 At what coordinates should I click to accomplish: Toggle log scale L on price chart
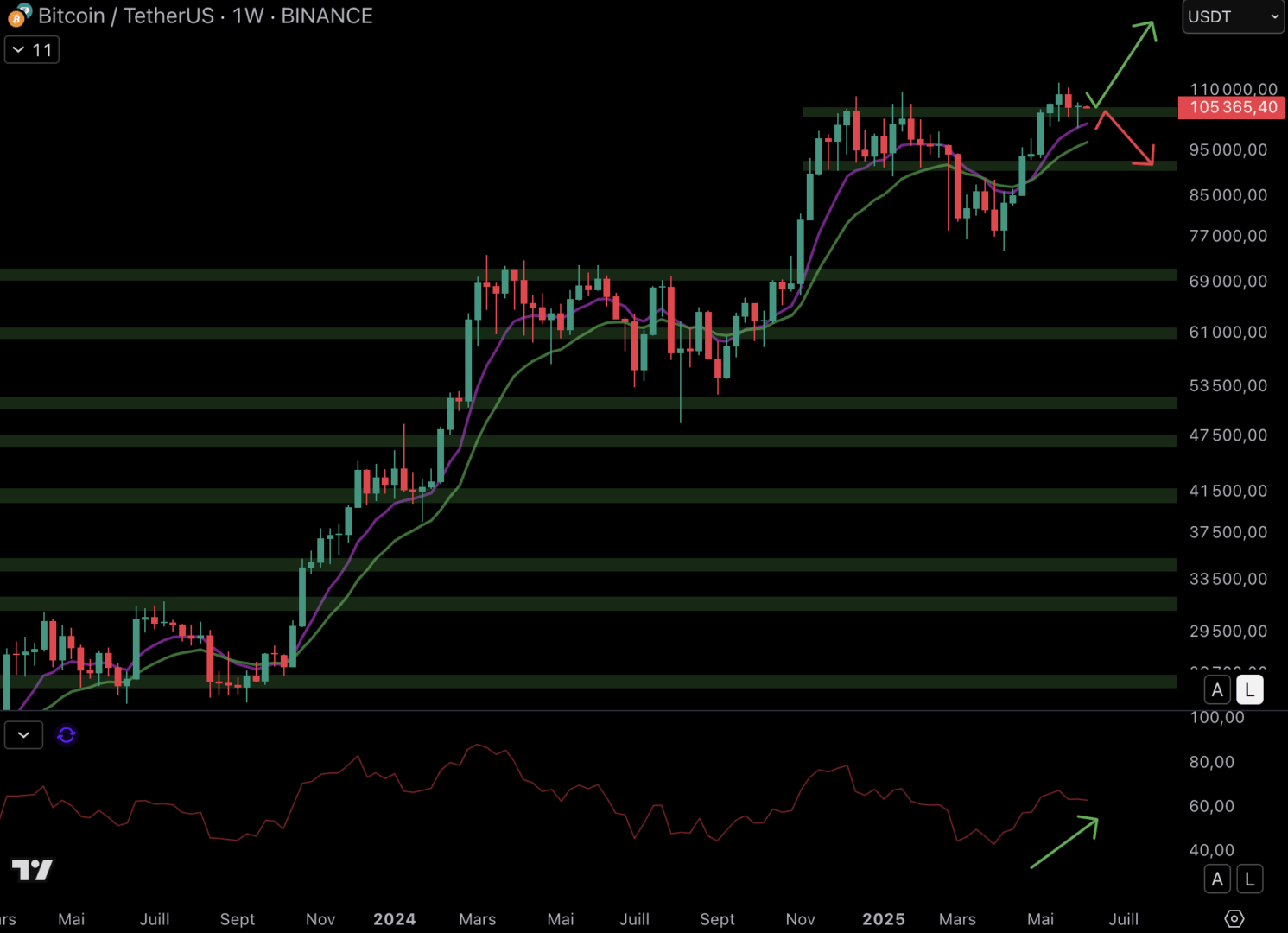(1250, 690)
